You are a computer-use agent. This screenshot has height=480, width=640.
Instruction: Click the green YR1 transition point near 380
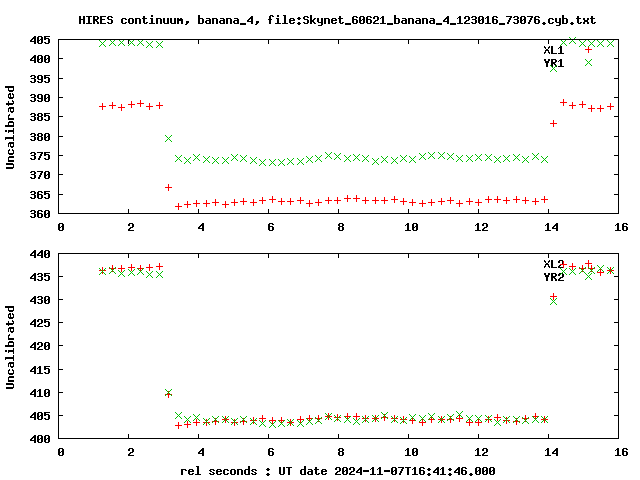(x=168, y=139)
